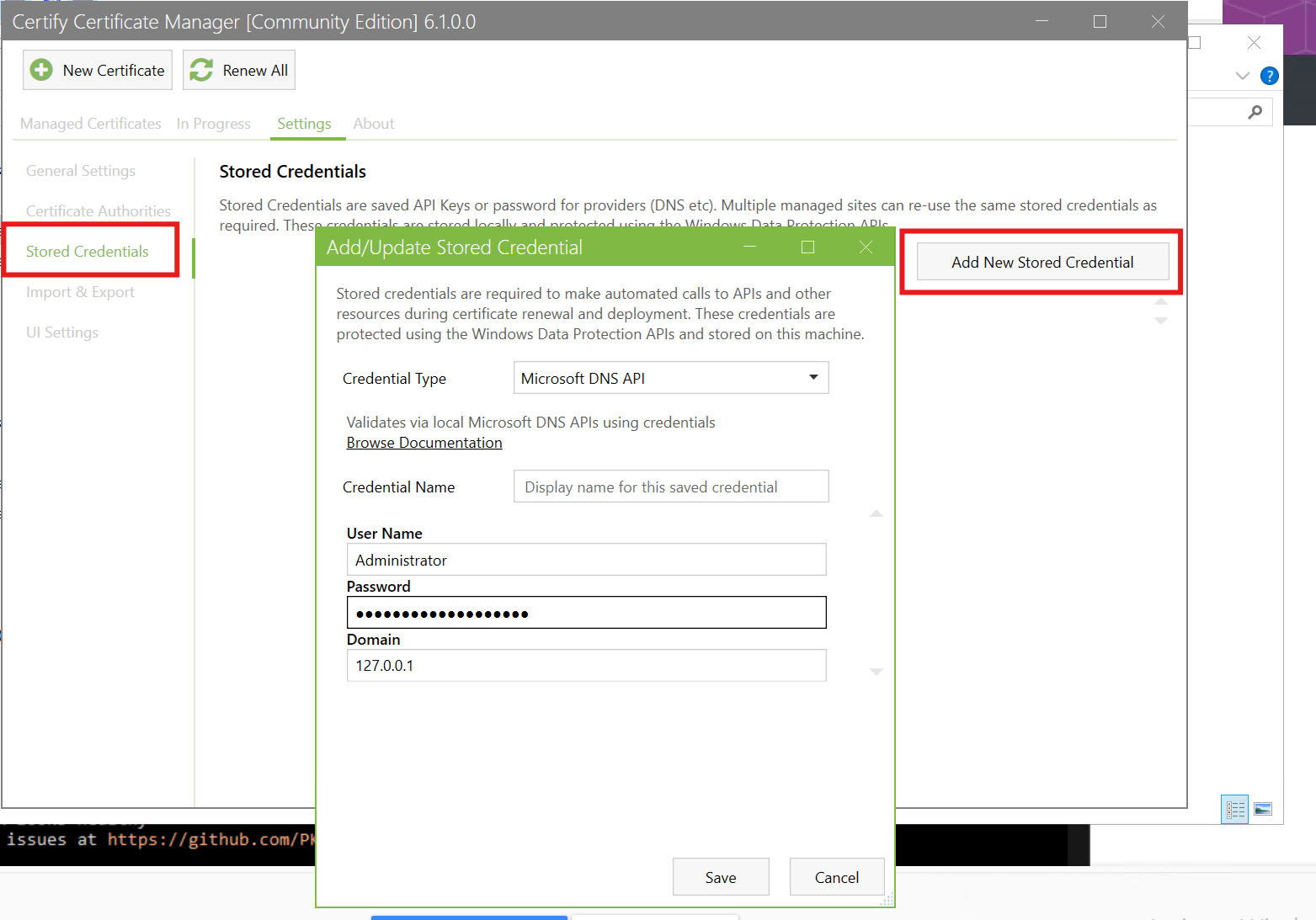Switch to large icons view in background window
Viewport: 1316px width, 920px height.
click(1263, 809)
